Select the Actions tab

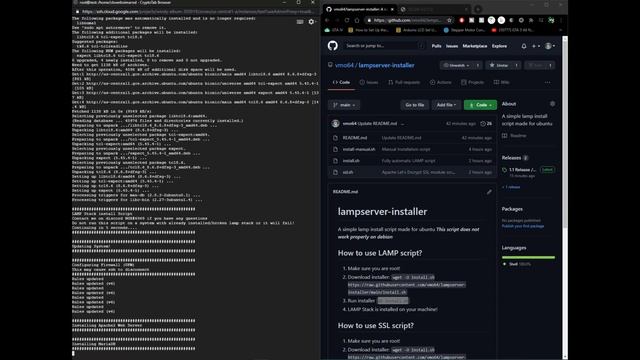[440, 82]
